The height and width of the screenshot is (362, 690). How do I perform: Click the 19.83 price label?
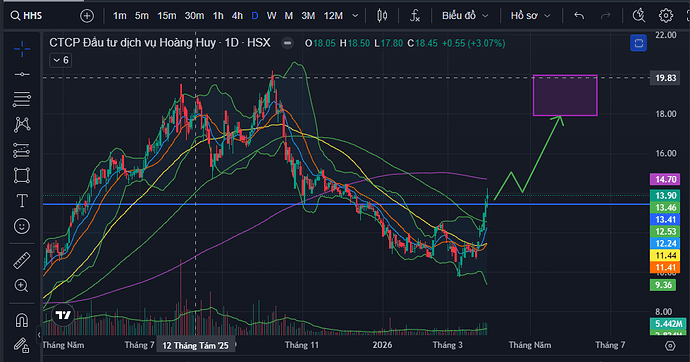coord(665,78)
